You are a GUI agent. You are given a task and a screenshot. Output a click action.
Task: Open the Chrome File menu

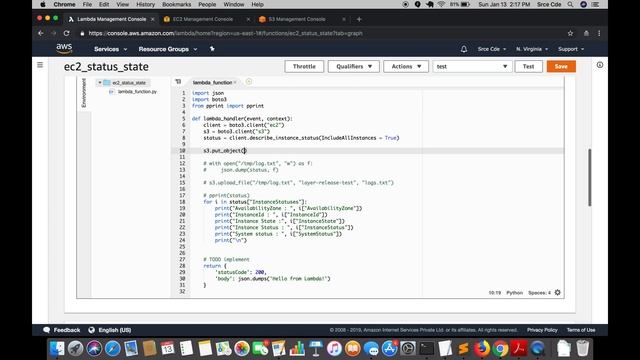tap(87, 4)
